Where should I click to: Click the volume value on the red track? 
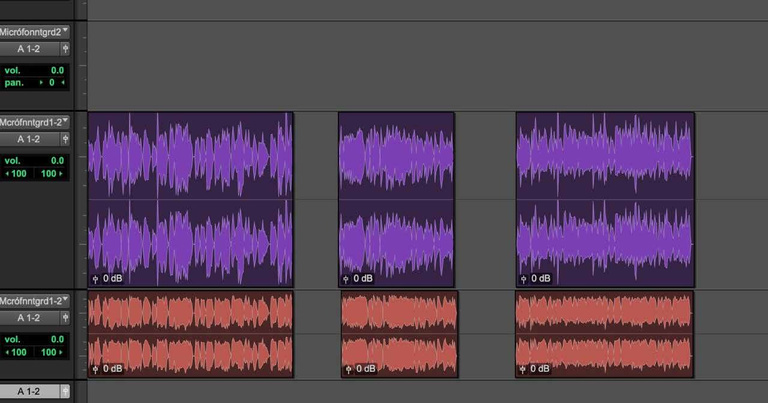(x=56, y=340)
